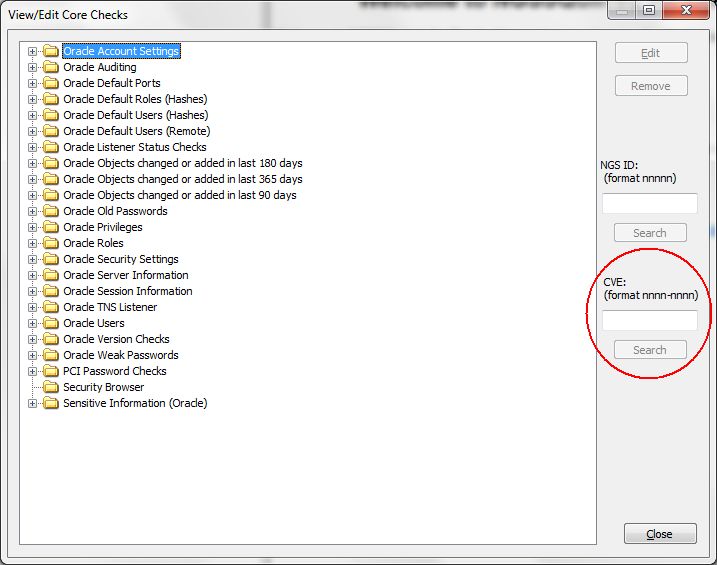Screen dimensions: 717x565
Task: Select the Oracle Server Information label
Action: pyautogui.click(x=126, y=275)
